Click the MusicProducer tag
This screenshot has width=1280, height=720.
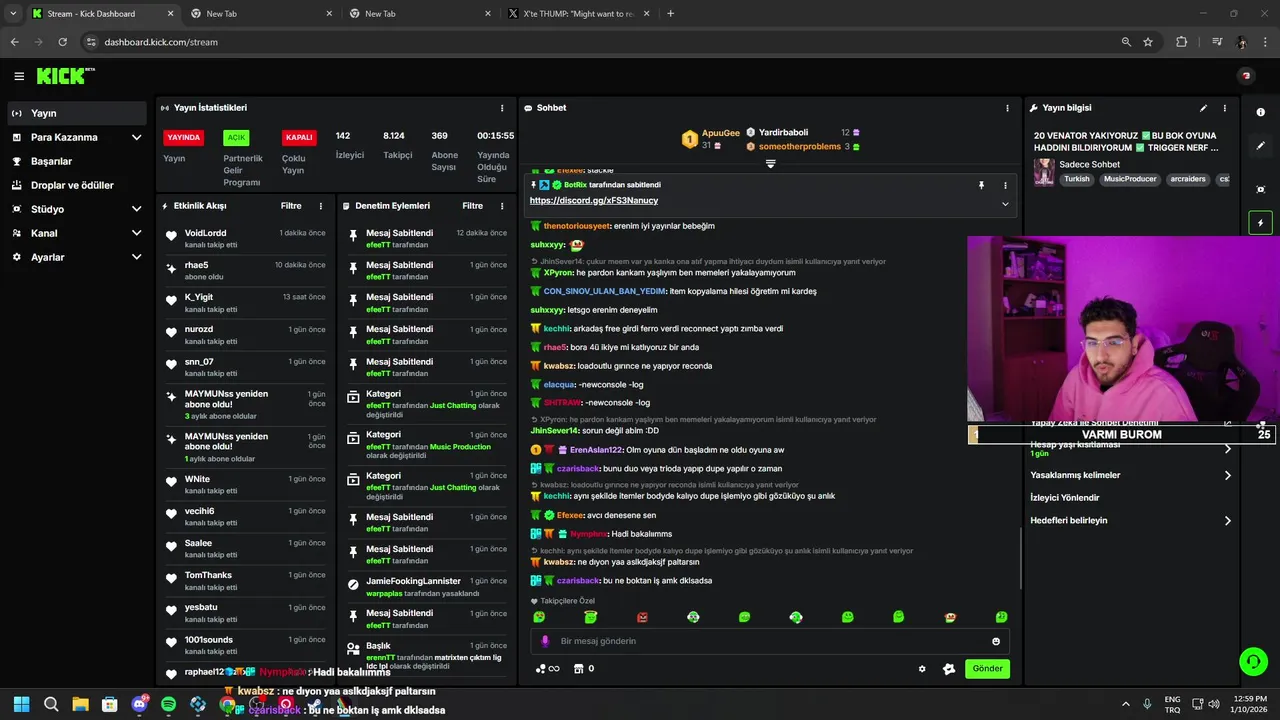coord(1130,179)
